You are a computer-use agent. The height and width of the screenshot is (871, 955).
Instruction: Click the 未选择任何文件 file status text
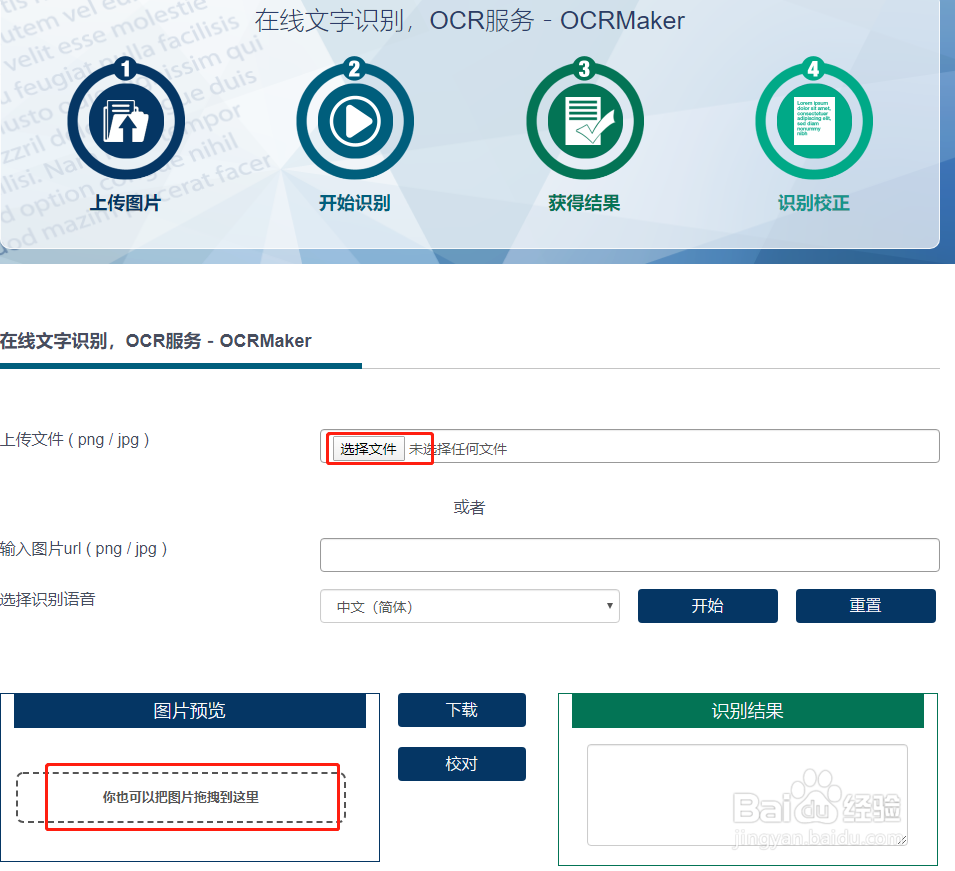(x=458, y=450)
